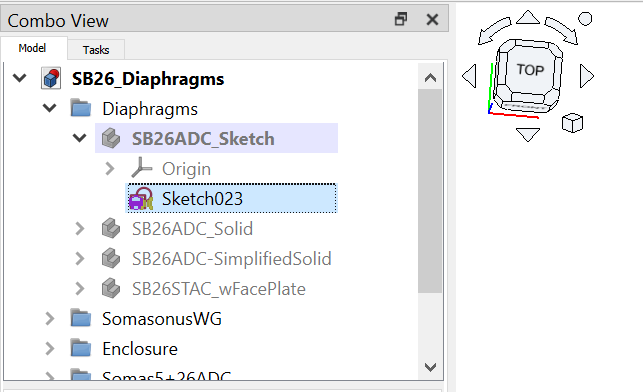Select the Diaphragms group label
Screen dimensions: 643x392
(150, 109)
